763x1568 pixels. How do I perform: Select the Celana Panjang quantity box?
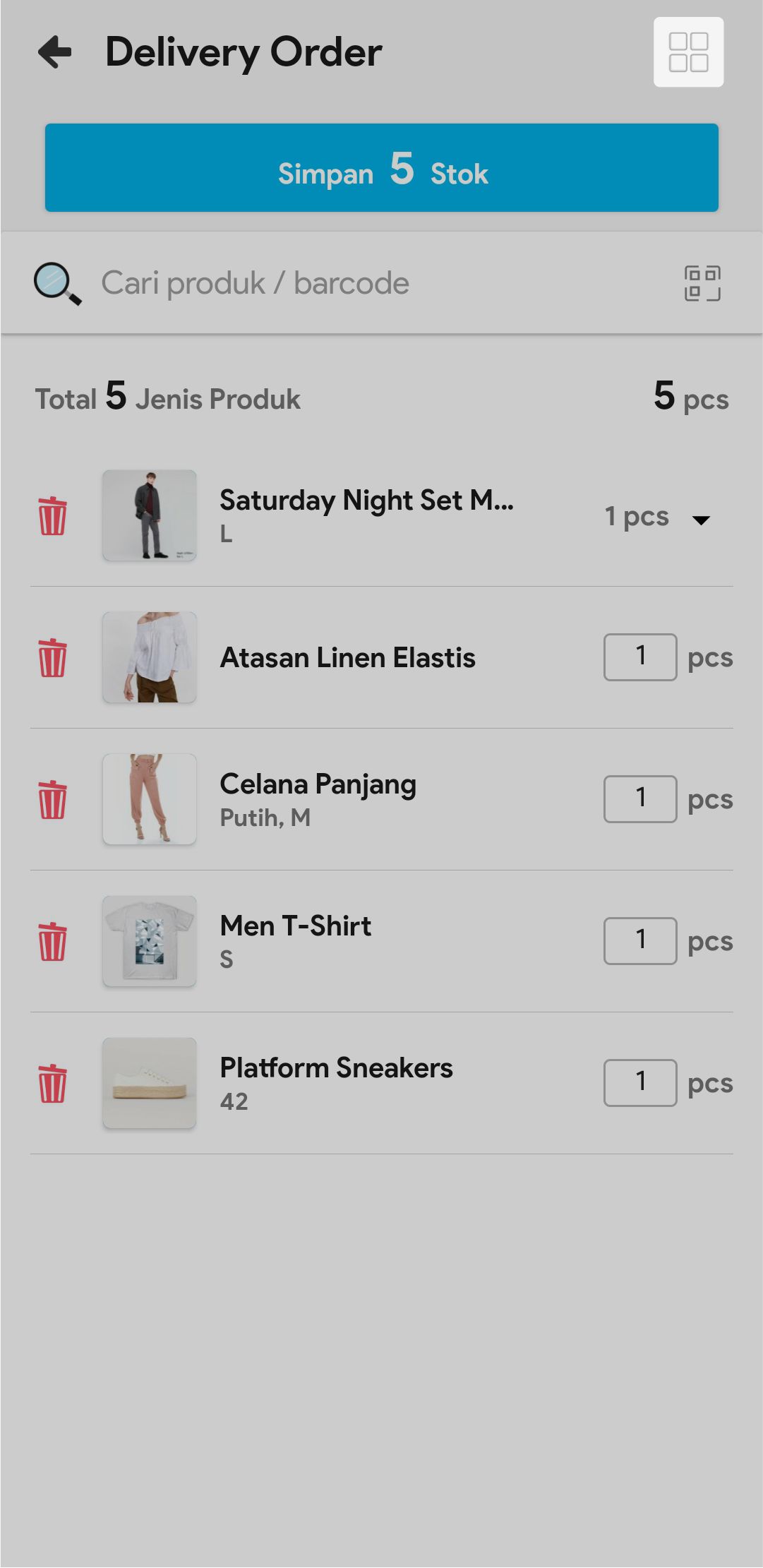coord(640,799)
